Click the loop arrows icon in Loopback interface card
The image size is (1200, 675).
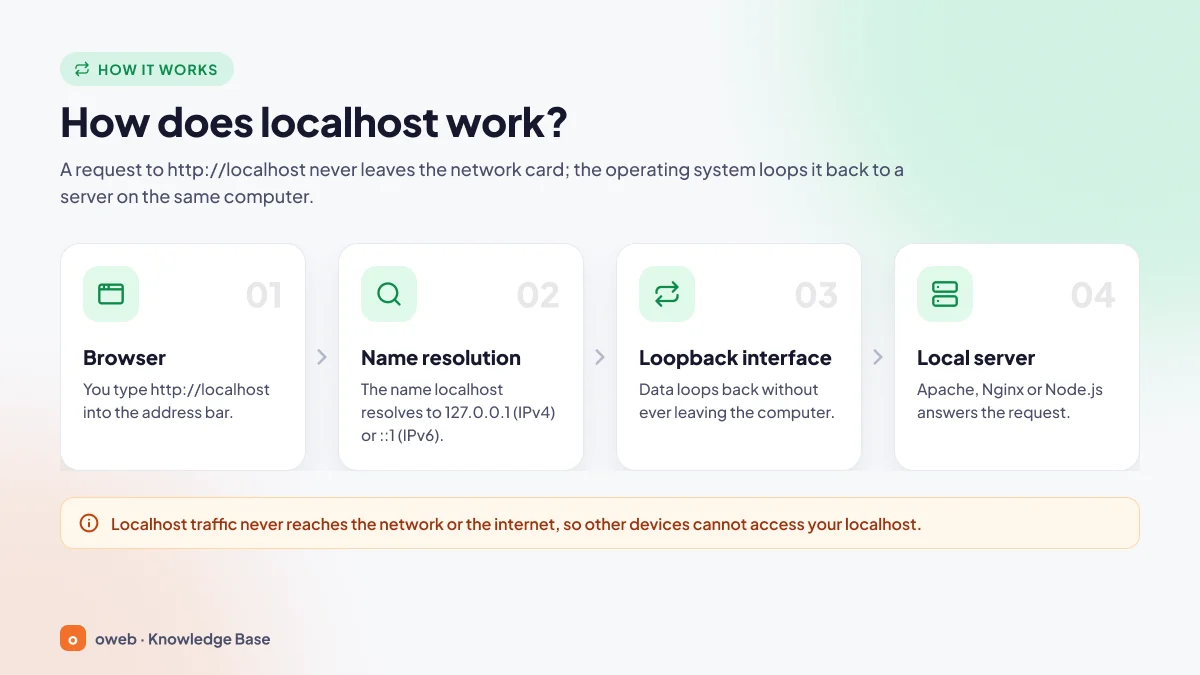(667, 294)
